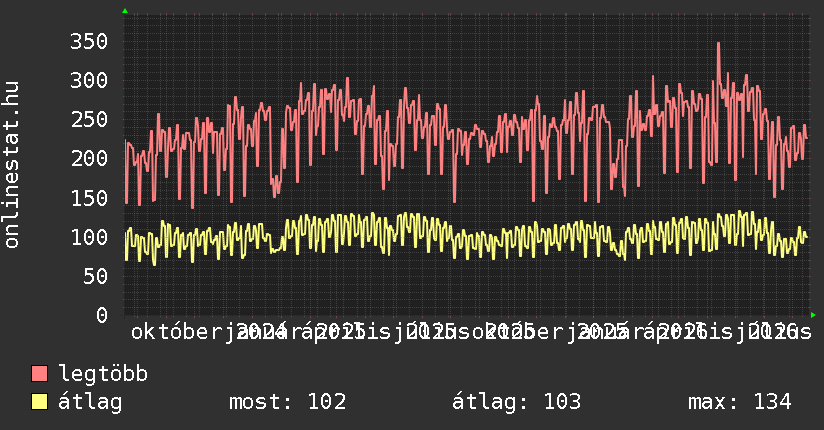Click the 100 y-axis label
Viewport: 824px width, 430px height.
(89, 237)
